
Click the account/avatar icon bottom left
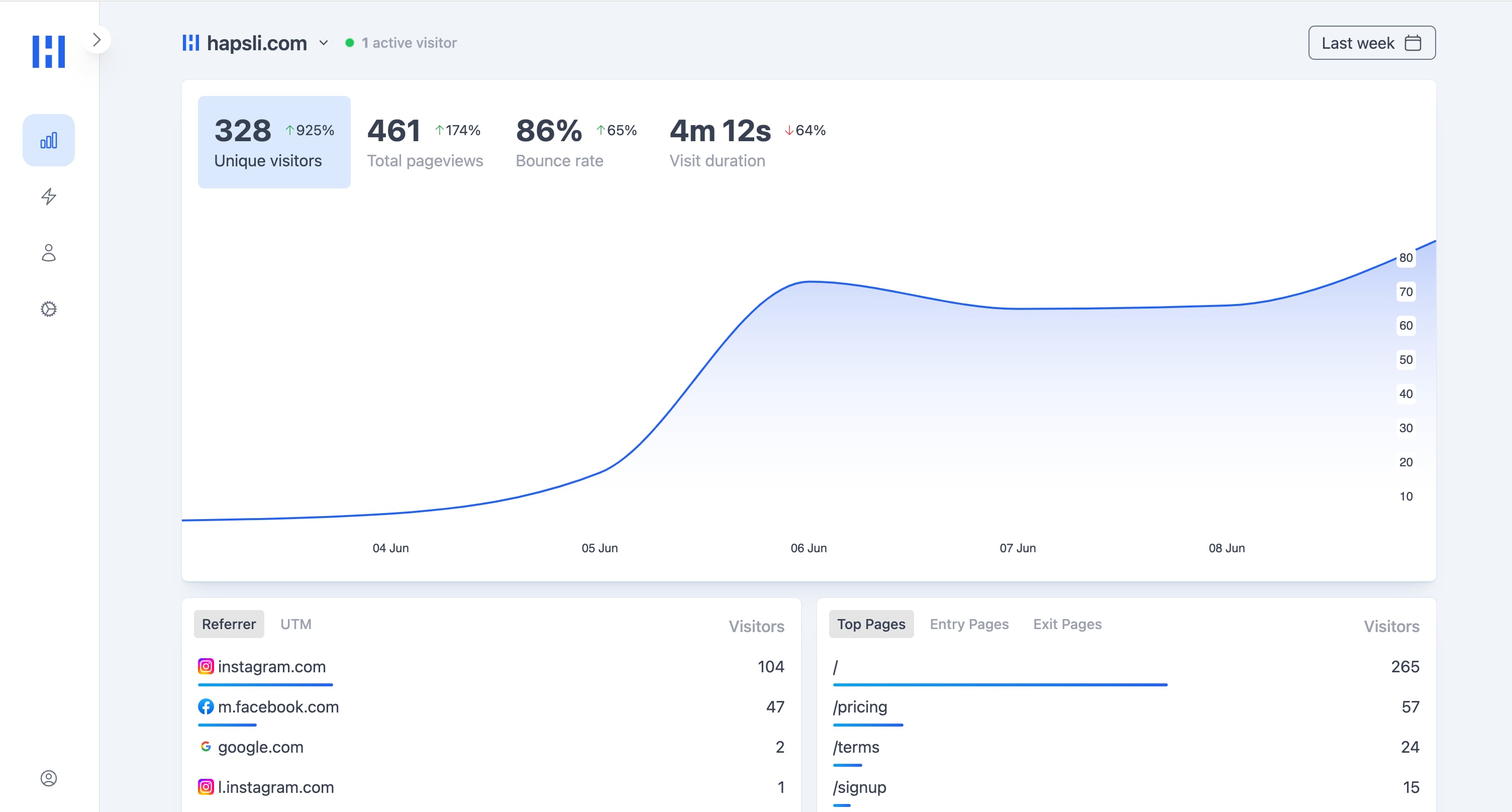[x=48, y=778]
